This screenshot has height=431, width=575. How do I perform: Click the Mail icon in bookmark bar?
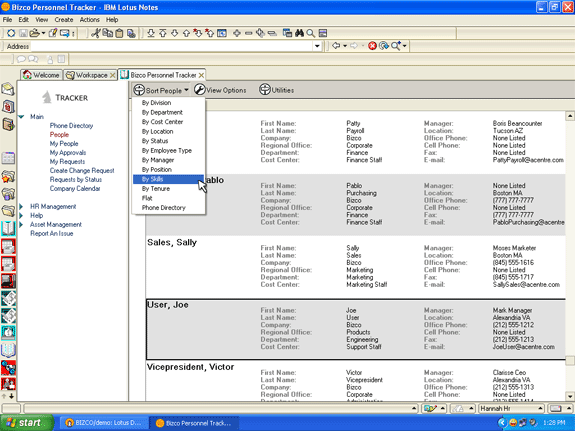tap(8, 89)
